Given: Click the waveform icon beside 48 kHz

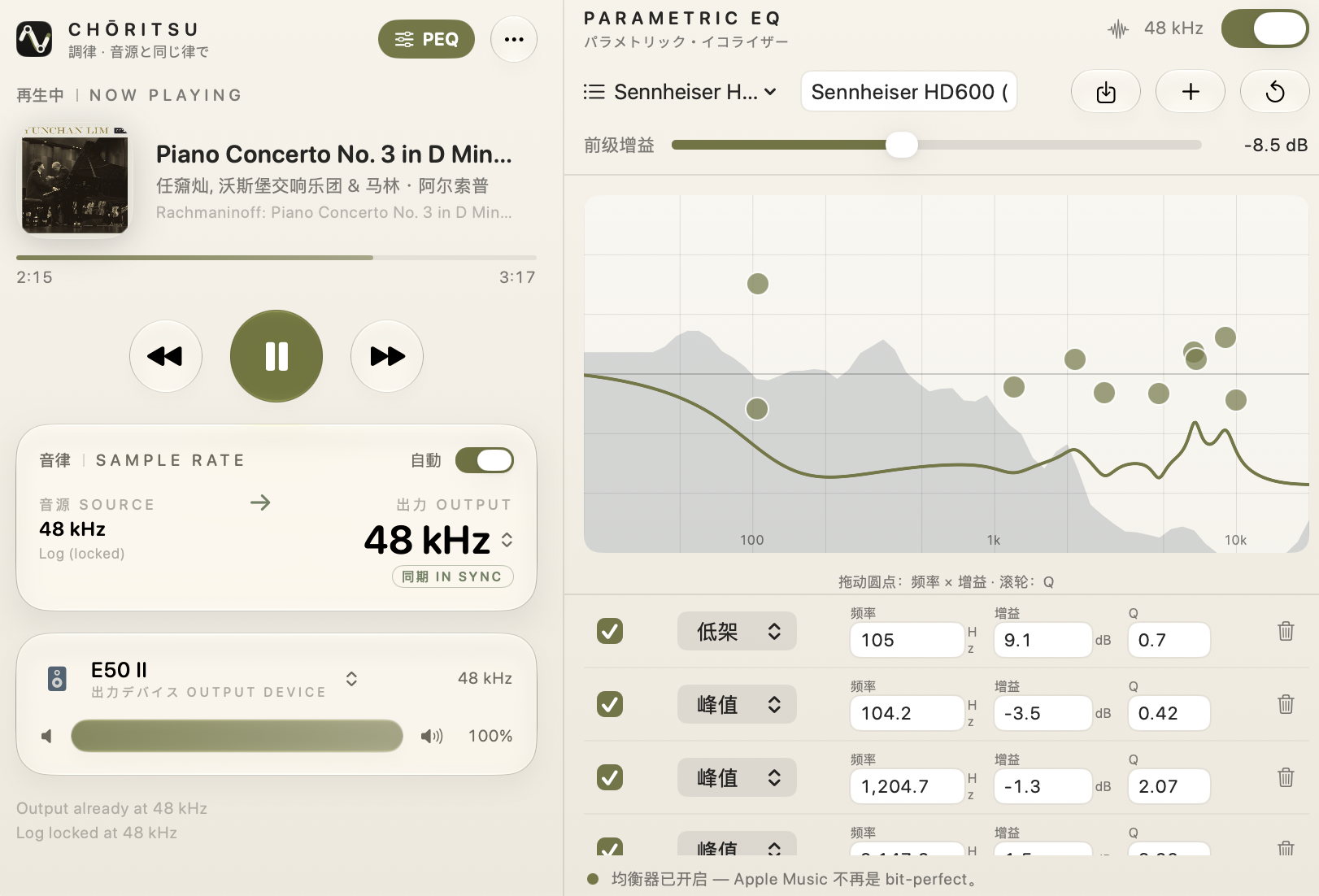Looking at the screenshot, I should pyautogui.click(x=1119, y=29).
